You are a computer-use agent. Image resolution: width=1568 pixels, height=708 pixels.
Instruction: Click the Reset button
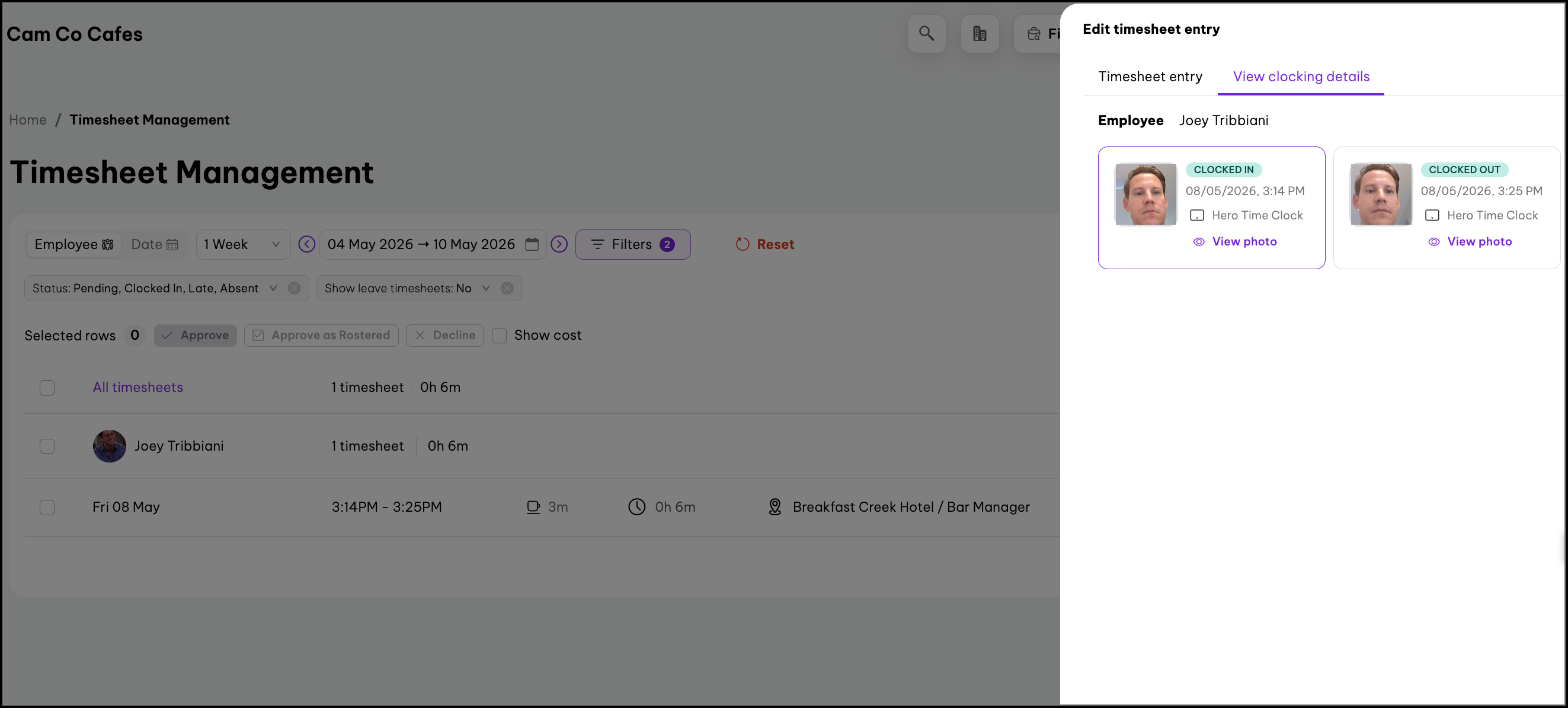764,244
